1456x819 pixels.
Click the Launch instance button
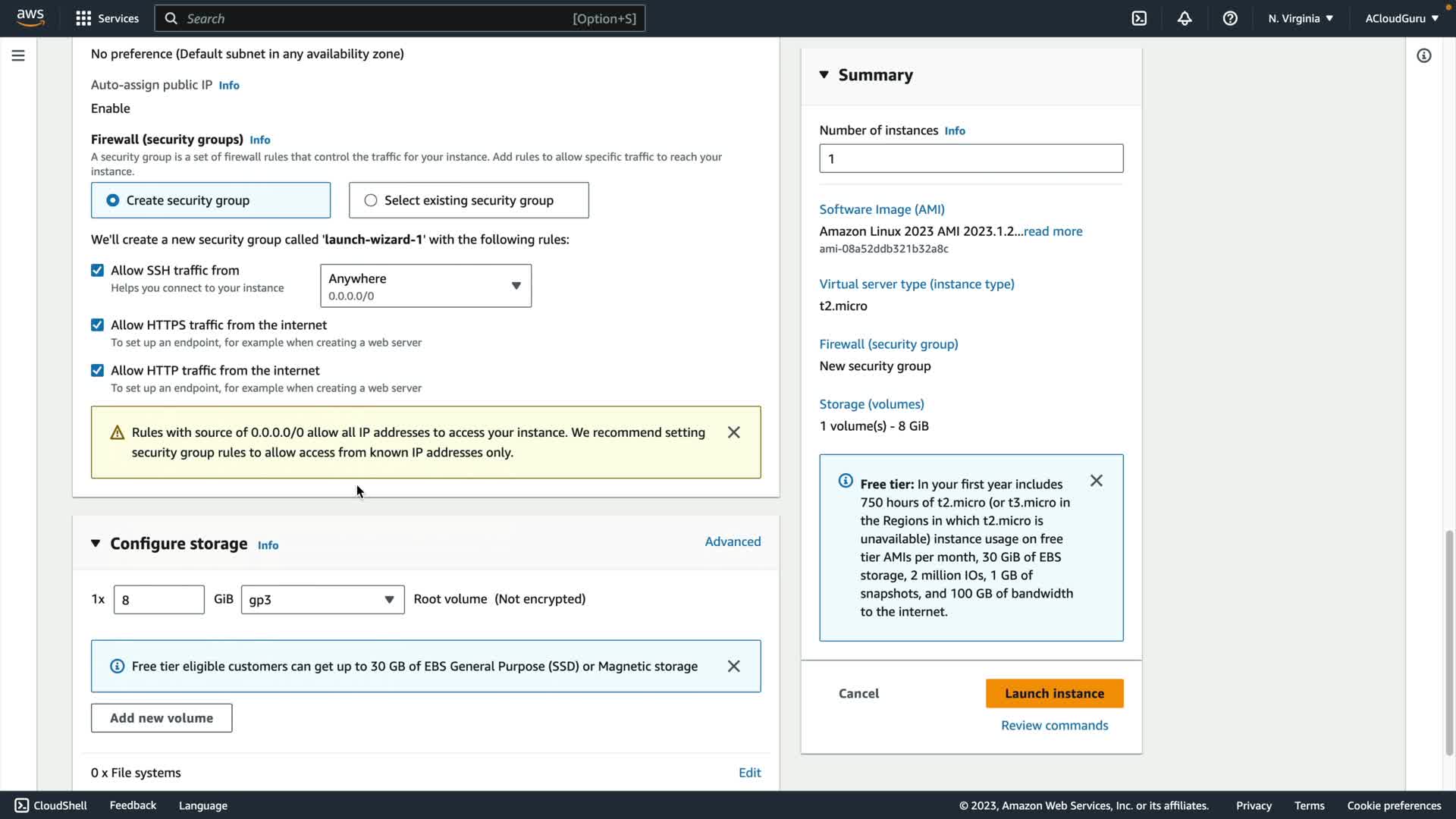pos(1054,693)
